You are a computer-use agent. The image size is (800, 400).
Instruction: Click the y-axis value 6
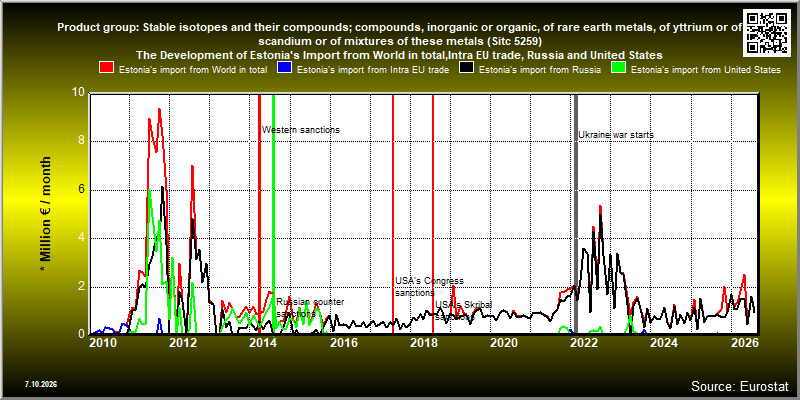point(82,190)
